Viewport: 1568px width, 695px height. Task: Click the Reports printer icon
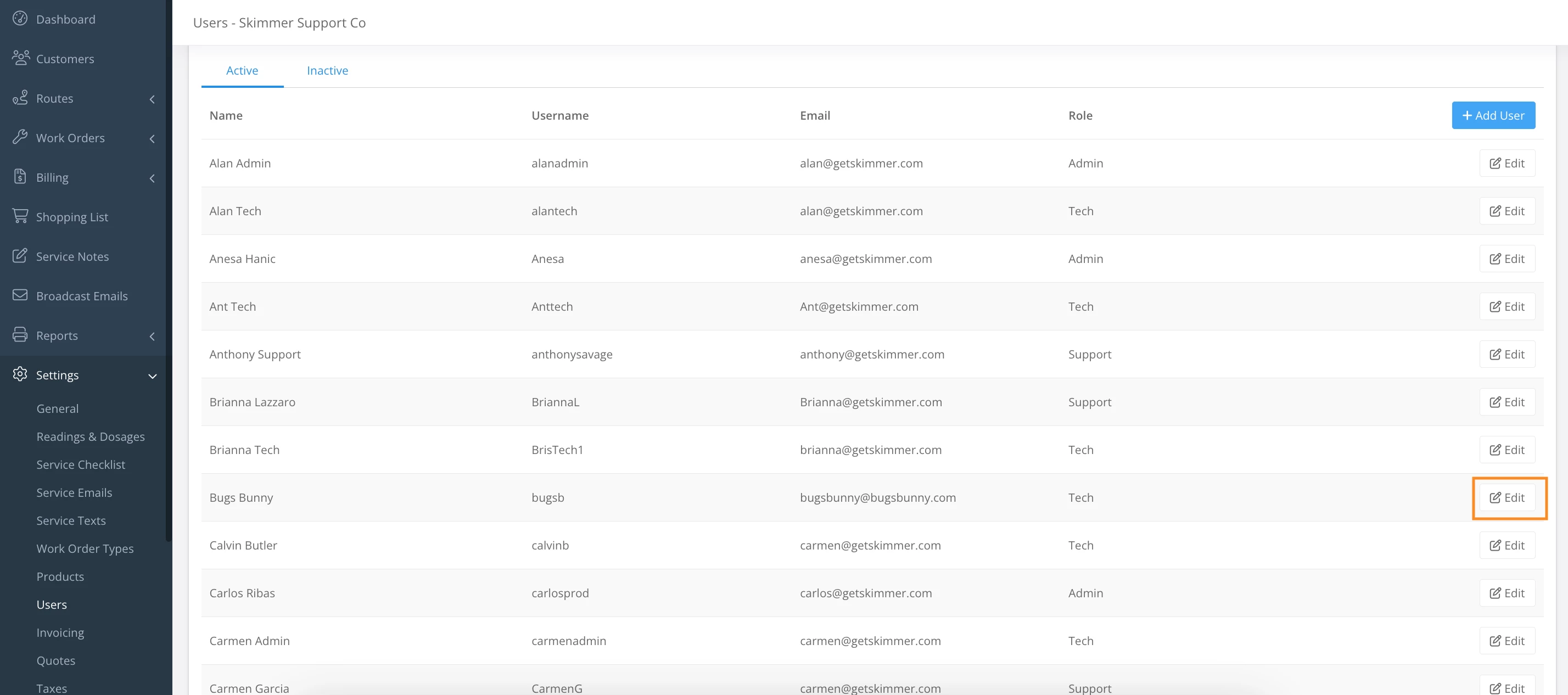[20, 335]
